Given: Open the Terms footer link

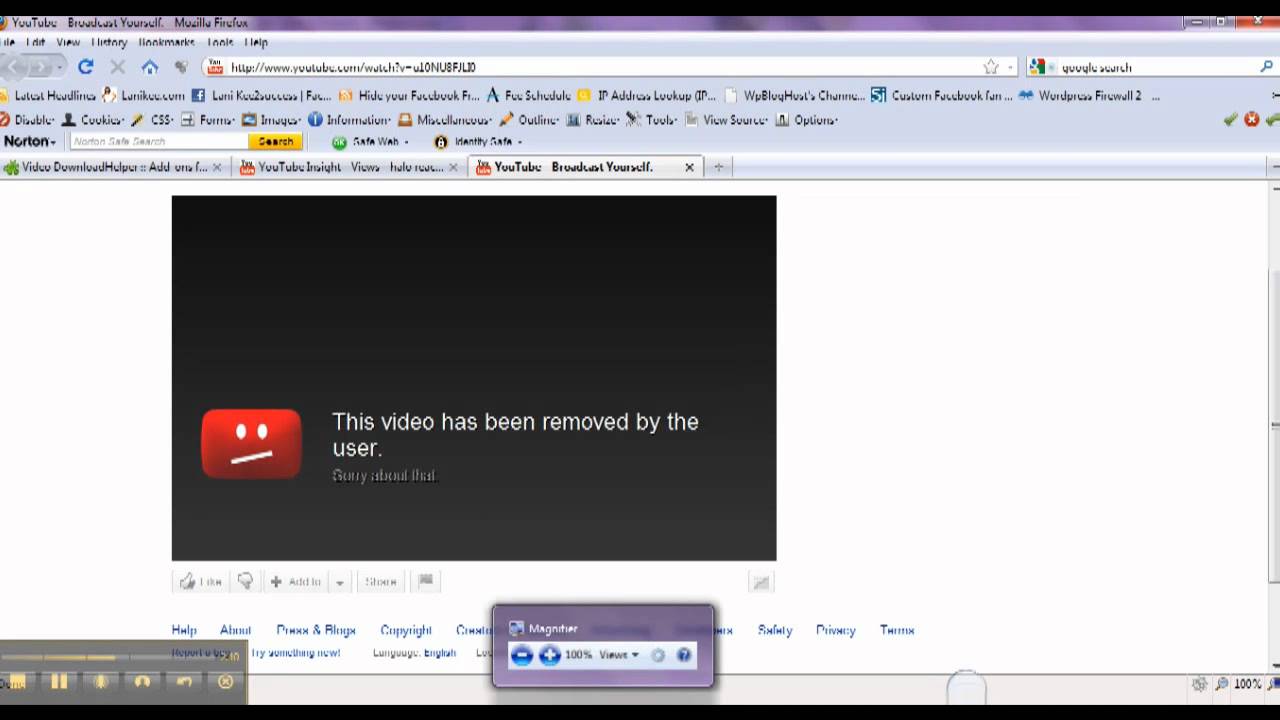Looking at the screenshot, I should (897, 630).
